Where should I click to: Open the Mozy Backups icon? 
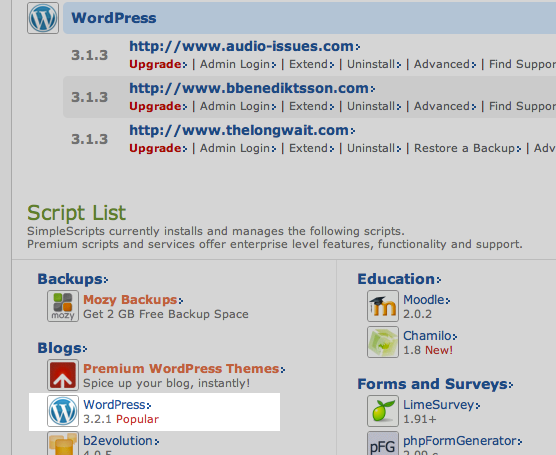[x=63, y=306]
